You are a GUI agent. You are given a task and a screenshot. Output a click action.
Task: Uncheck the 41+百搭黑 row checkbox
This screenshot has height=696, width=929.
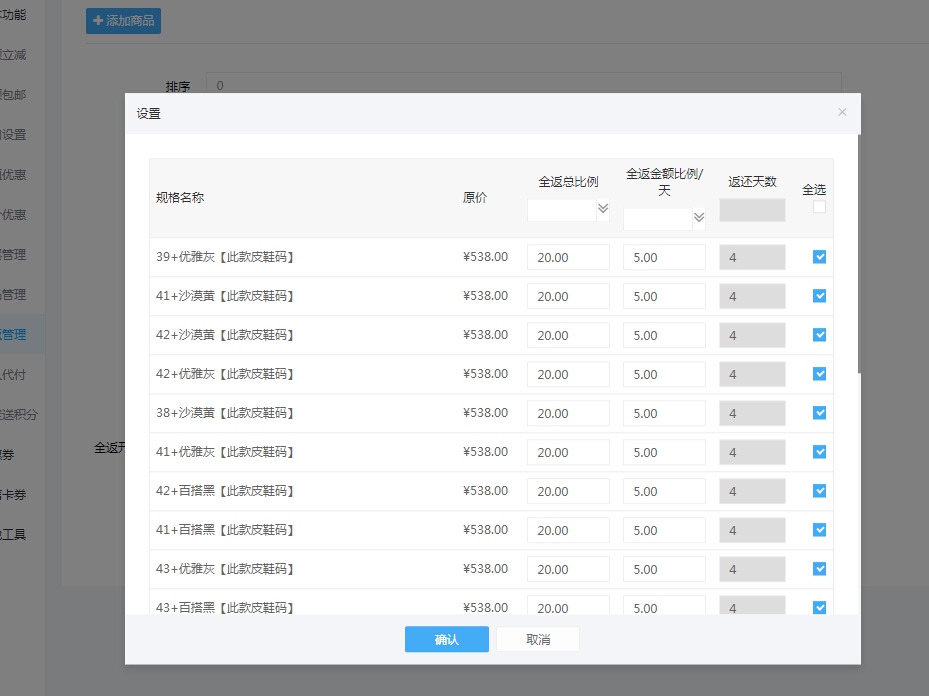click(819, 530)
